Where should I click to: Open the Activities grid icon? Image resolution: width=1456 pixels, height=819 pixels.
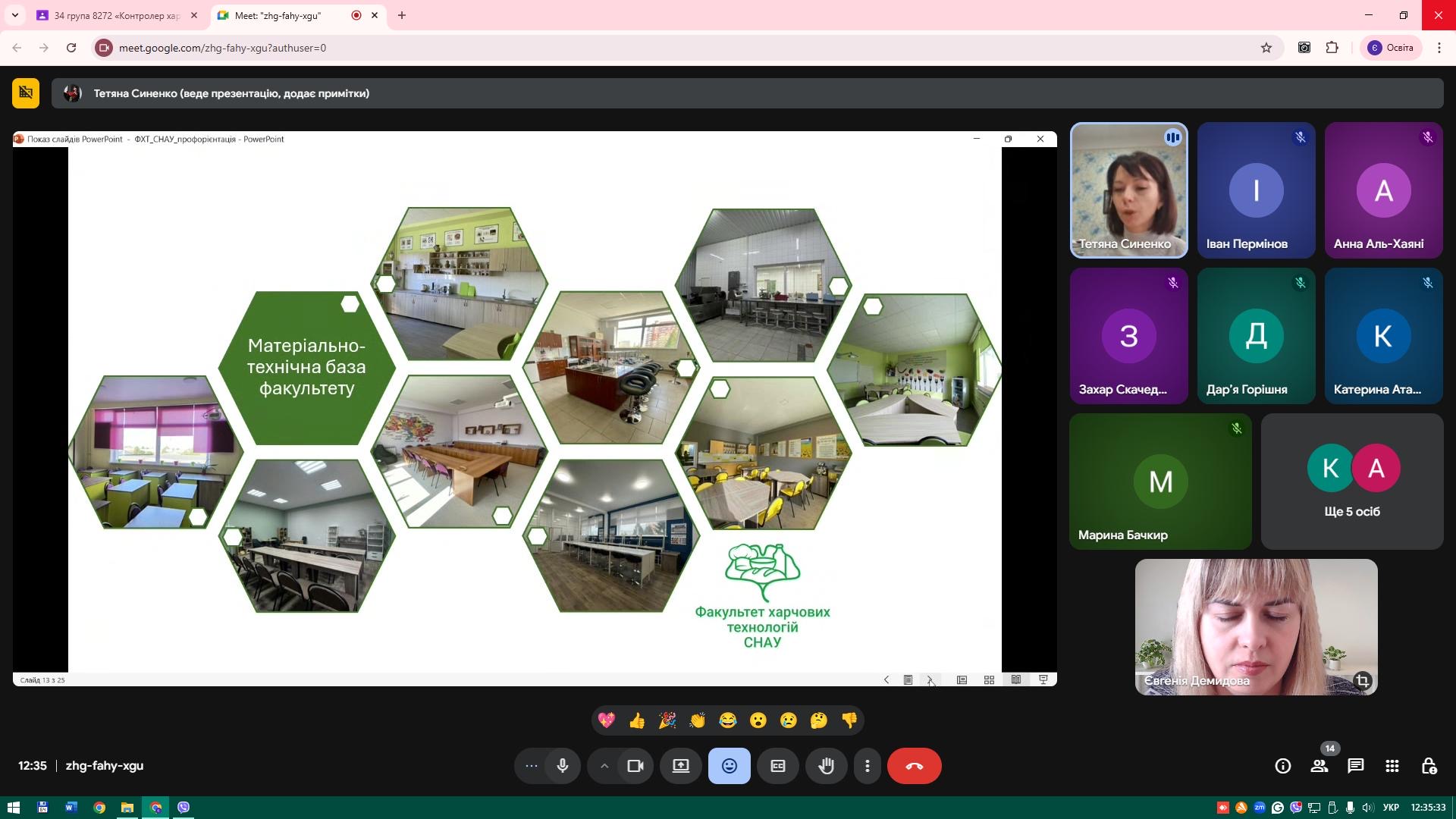1392,766
